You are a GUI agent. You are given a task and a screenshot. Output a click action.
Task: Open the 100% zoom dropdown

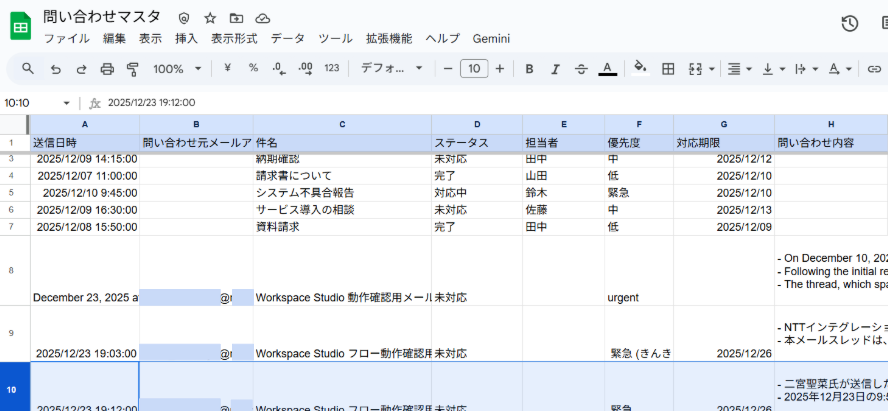point(177,69)
